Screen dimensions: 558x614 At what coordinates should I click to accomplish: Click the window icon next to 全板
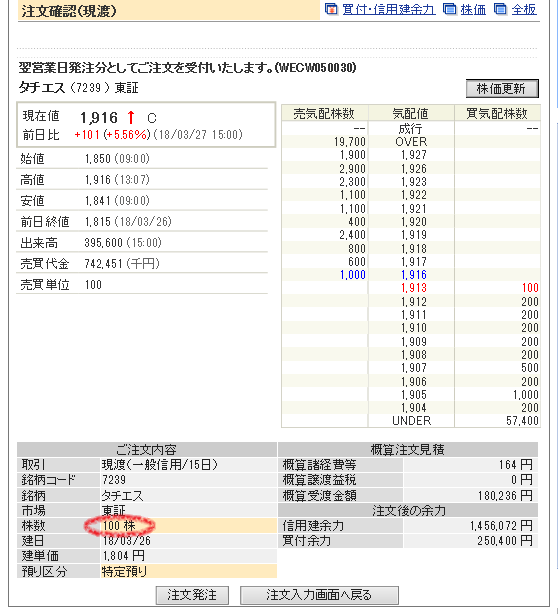click(x=500, y=9)
